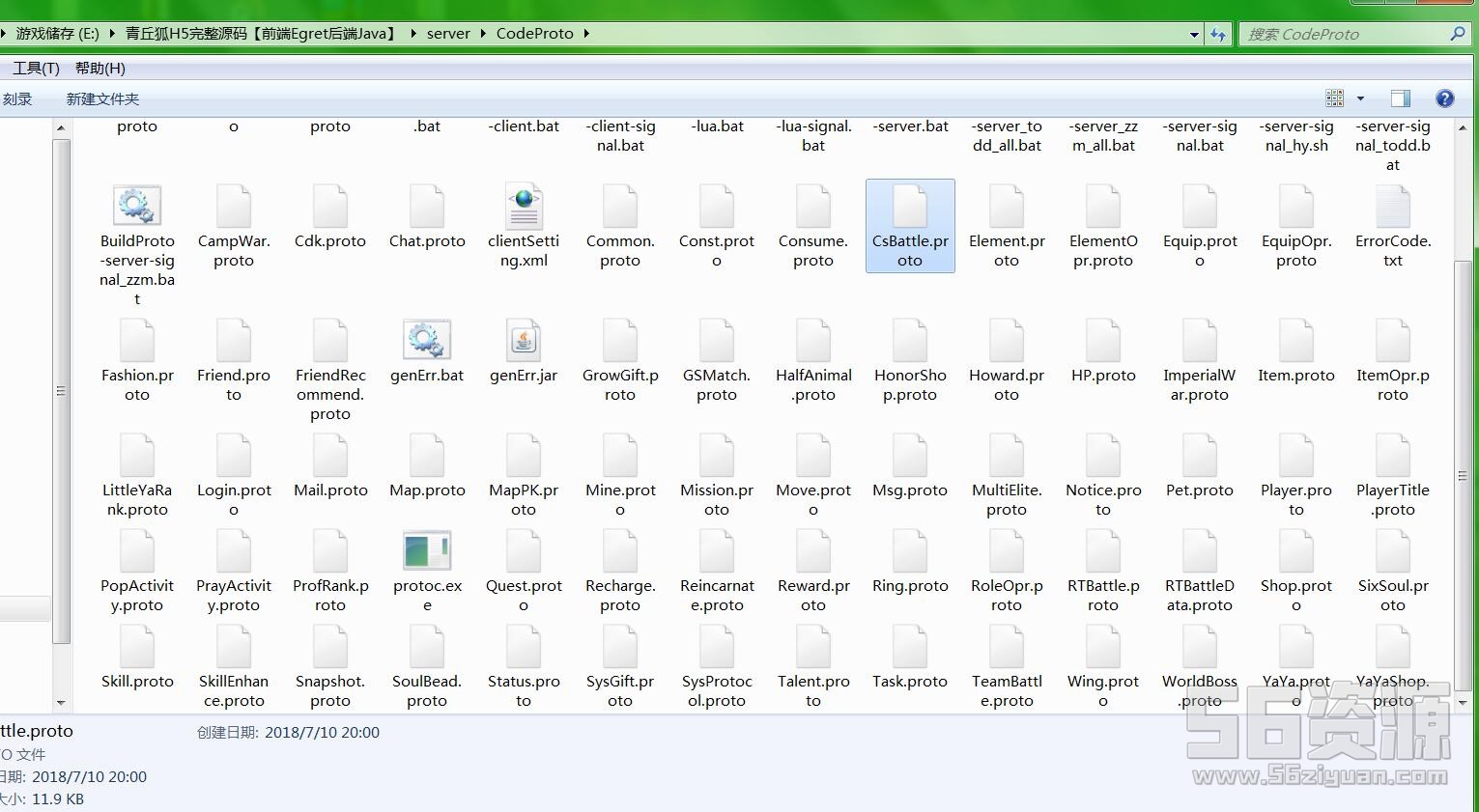This screenshot has height=812, width=1479.
Task: Toggle the preview pane button
Action: (x=1400, y=98)
